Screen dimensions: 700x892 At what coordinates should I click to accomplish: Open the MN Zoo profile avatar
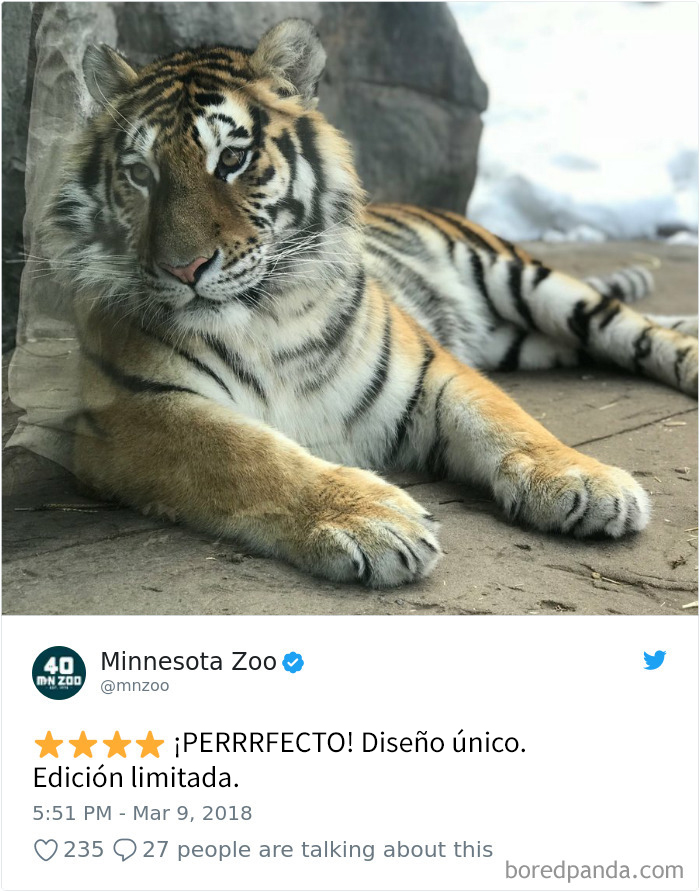click(x=59, y=672)
